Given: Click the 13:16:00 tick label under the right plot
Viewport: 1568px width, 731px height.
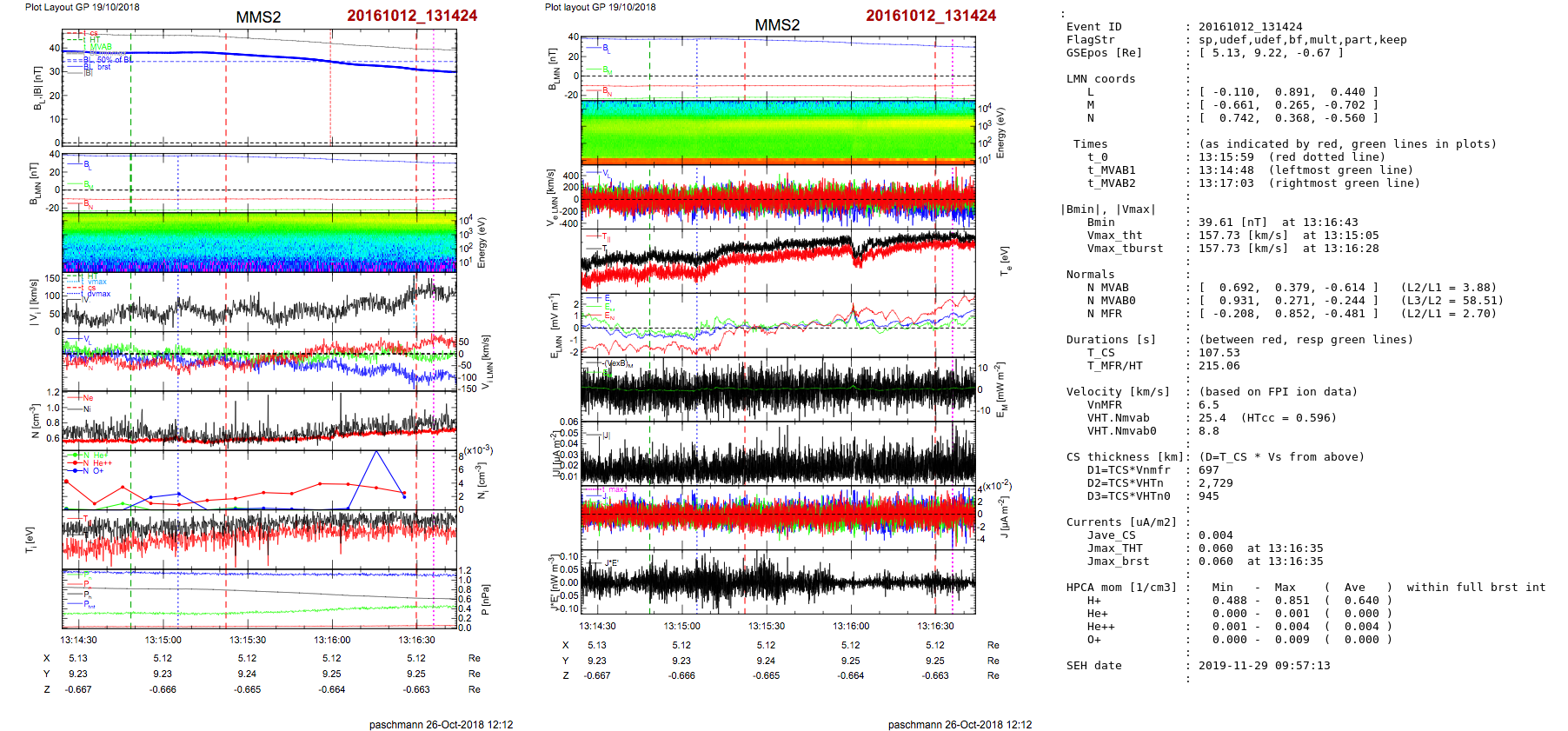Looking at the screenshot, I should pos(850,626).
